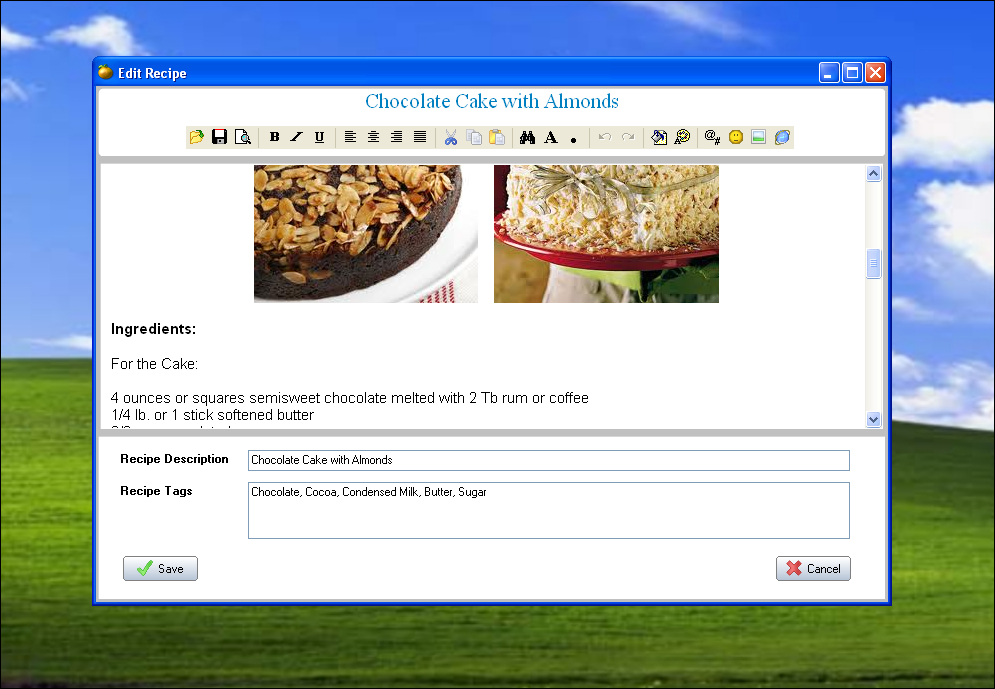Center align the text

[373, 137]
